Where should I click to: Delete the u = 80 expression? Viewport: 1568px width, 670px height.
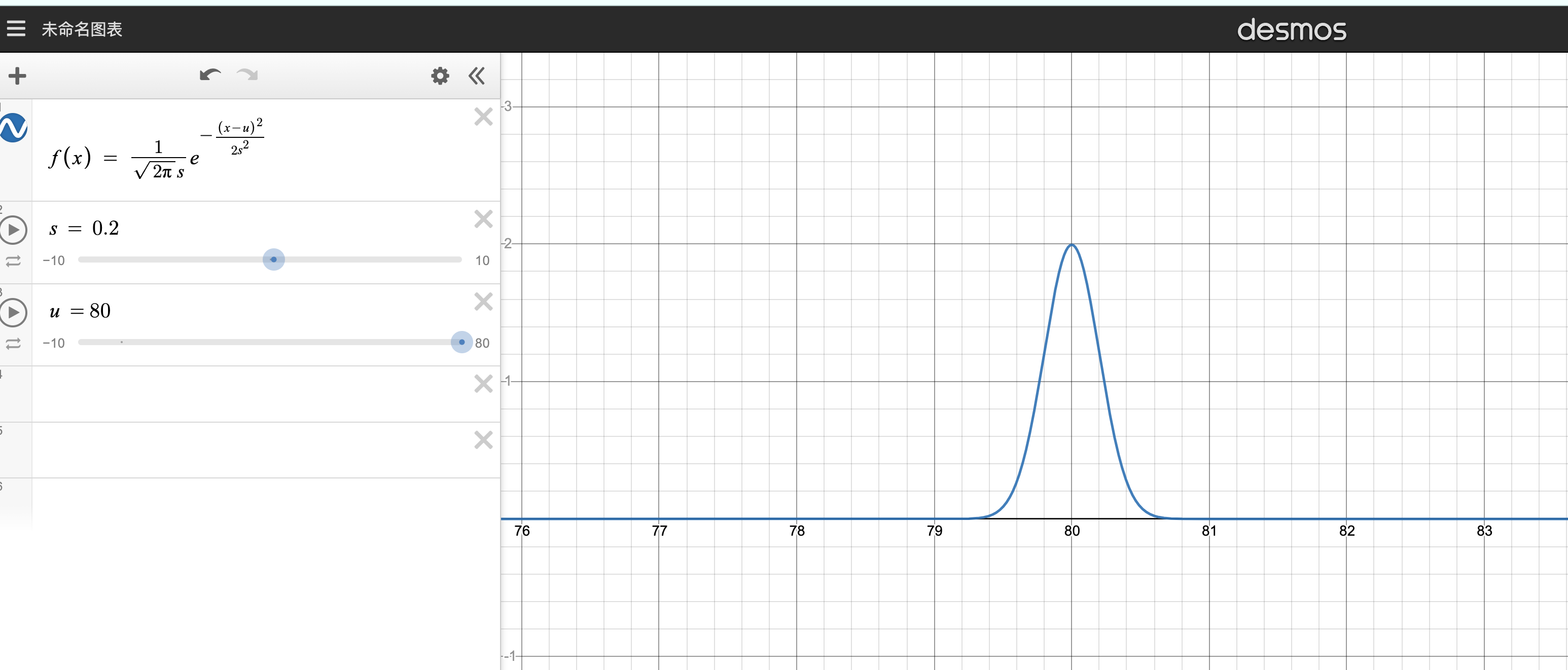click(483, 302)
